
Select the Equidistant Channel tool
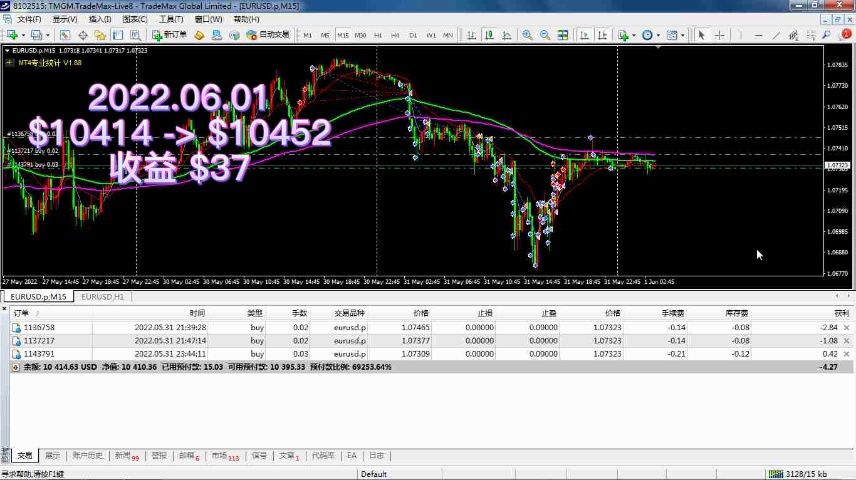[x=794, y=35]
